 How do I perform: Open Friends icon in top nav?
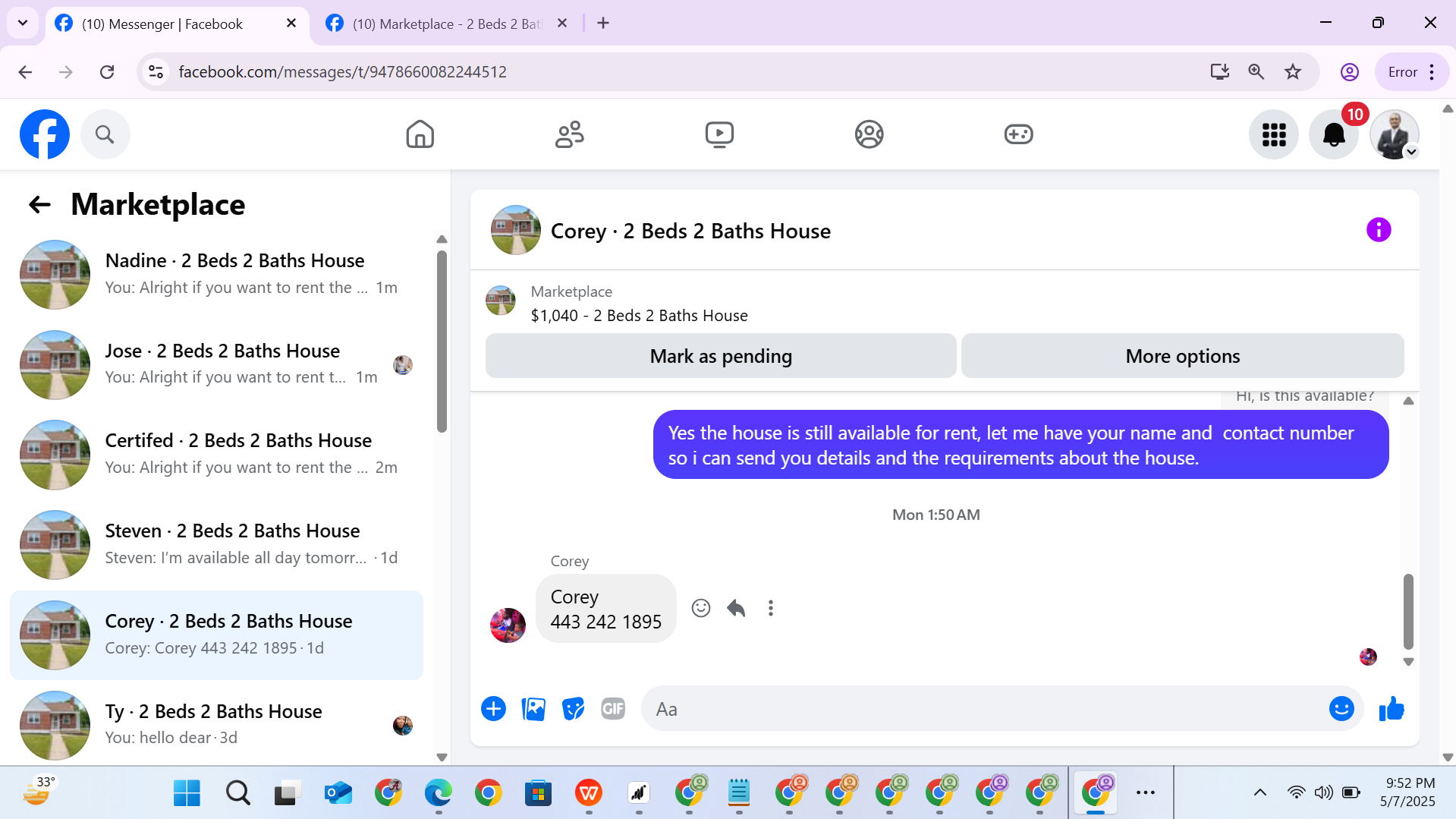coord(569,134)
